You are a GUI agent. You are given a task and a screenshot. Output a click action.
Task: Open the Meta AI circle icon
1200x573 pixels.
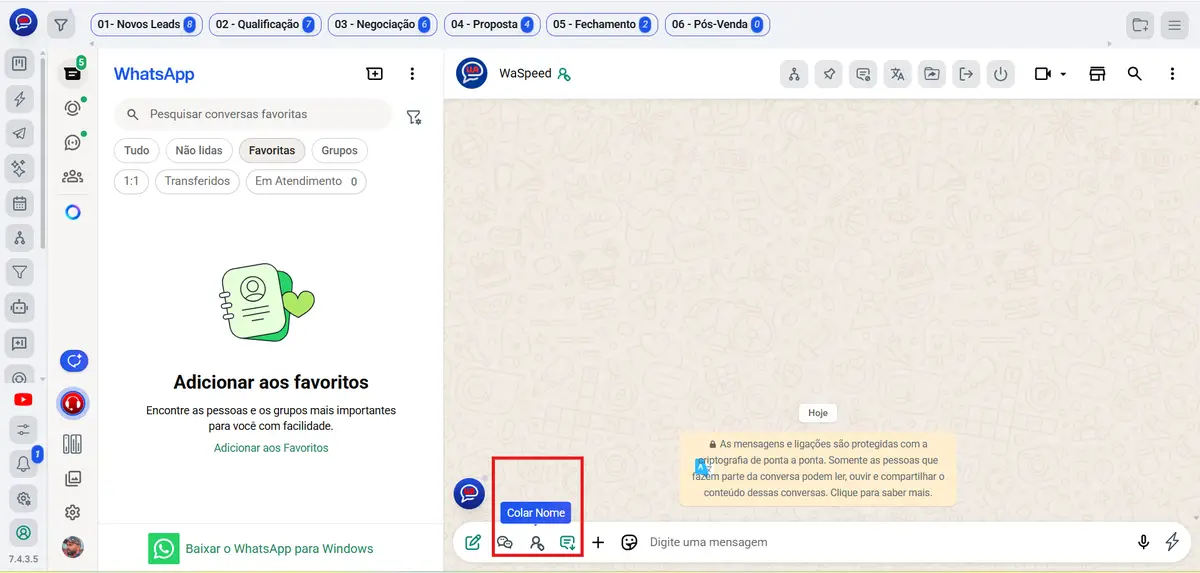click(72, 212)
